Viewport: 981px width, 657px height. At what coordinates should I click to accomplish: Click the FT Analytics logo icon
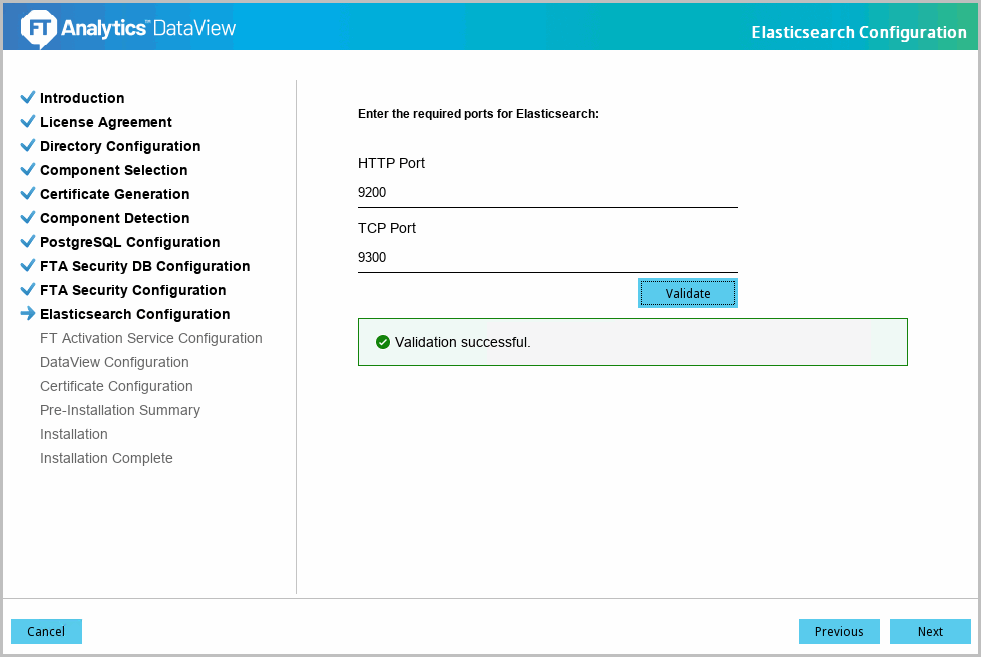(39, 29)
